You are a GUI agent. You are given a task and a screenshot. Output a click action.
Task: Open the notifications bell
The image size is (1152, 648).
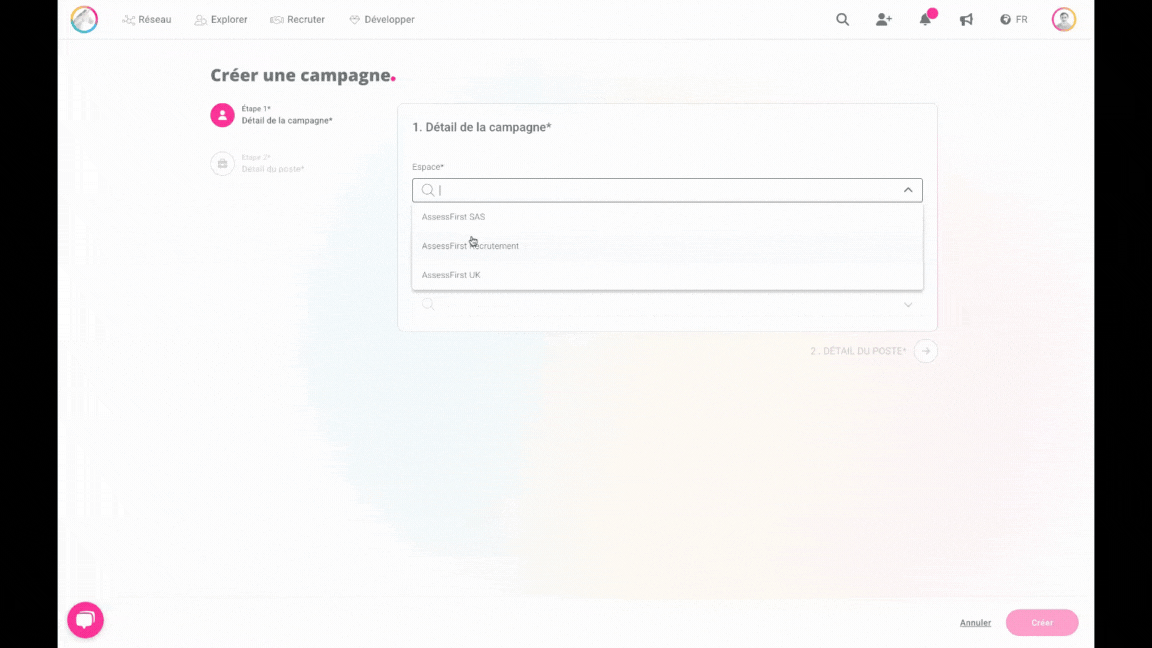925,19
